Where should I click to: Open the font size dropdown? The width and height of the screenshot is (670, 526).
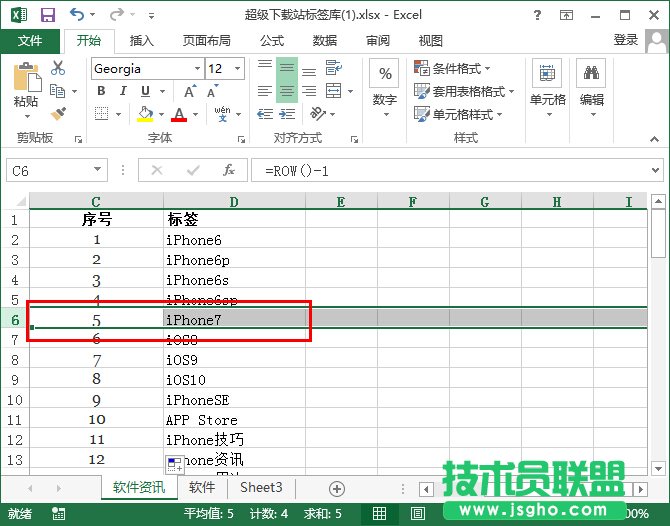[237, 69]
